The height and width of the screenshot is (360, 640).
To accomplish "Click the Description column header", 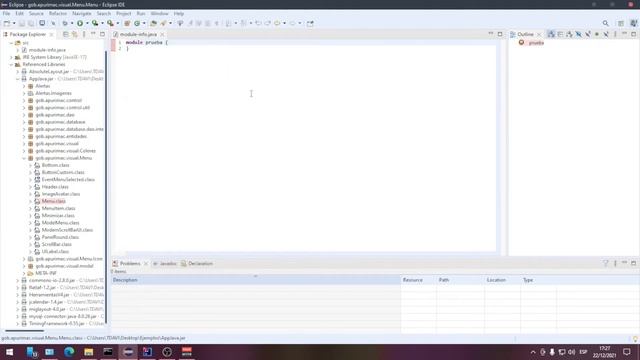I will click(256, 280).
